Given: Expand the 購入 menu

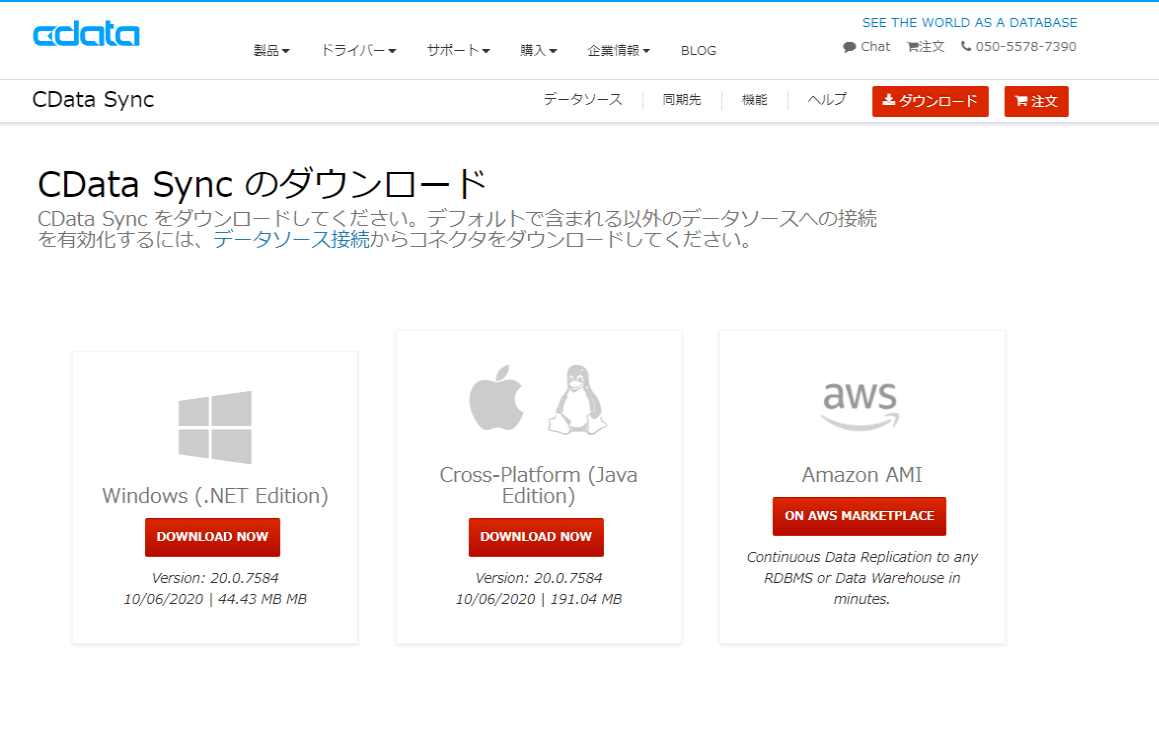Looking at the screenshot, I should (538, 50).
